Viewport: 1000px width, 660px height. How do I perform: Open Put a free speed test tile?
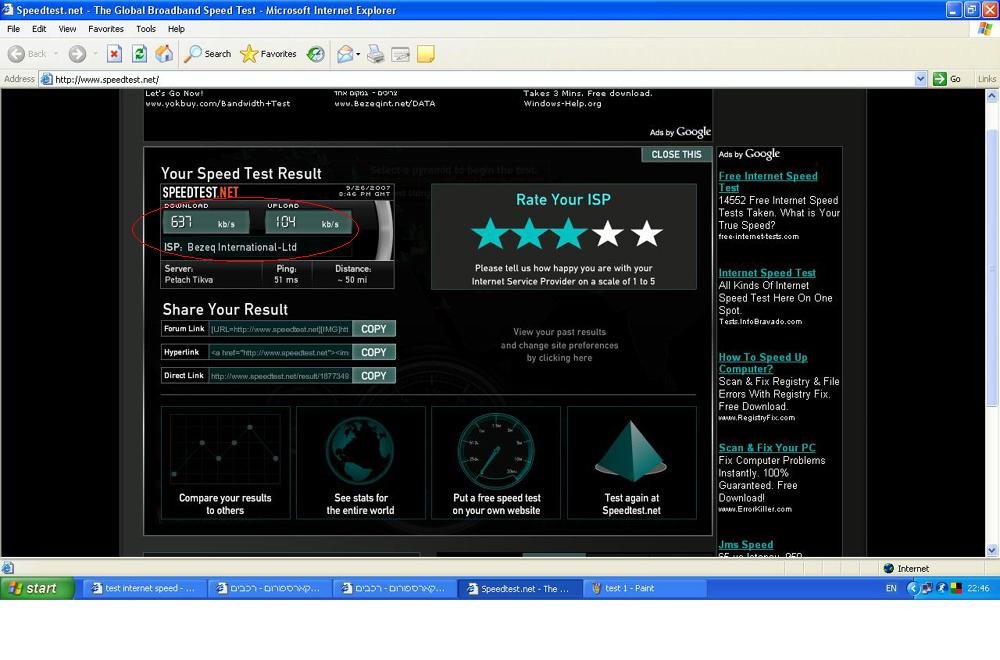(496, 463)
